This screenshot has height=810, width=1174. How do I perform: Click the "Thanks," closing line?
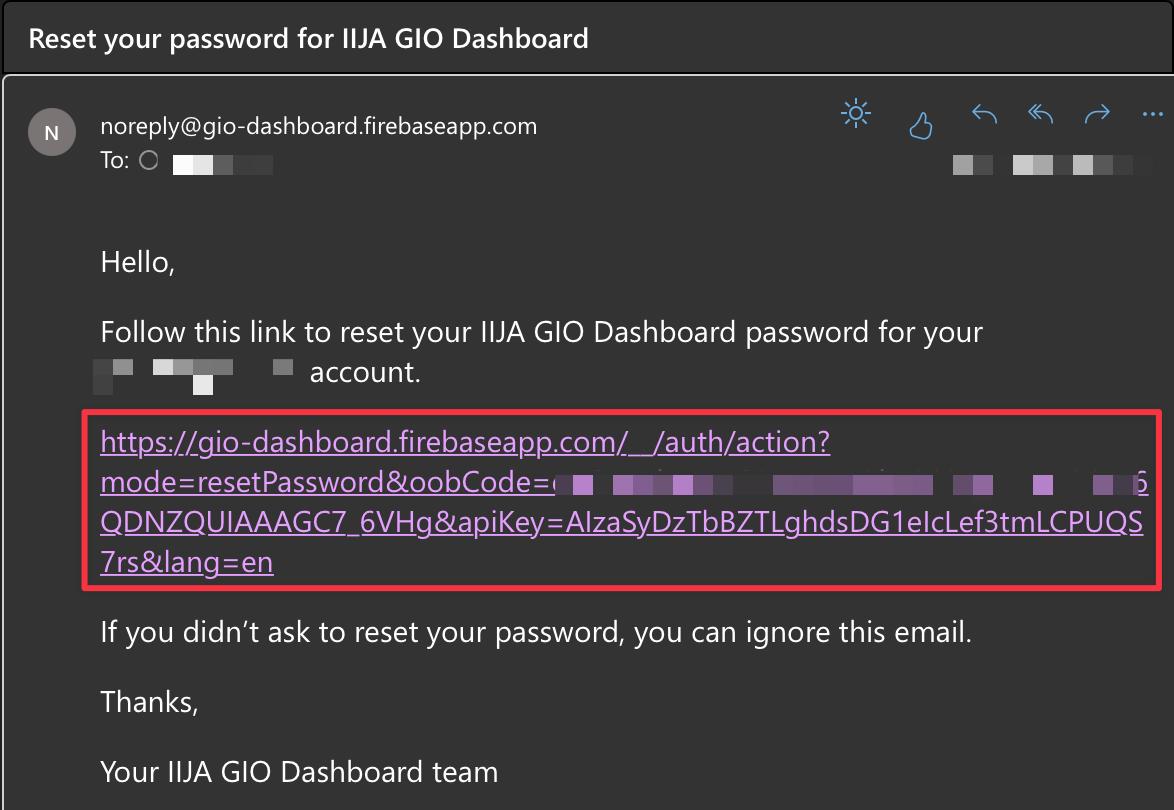[x=150, y=702]
